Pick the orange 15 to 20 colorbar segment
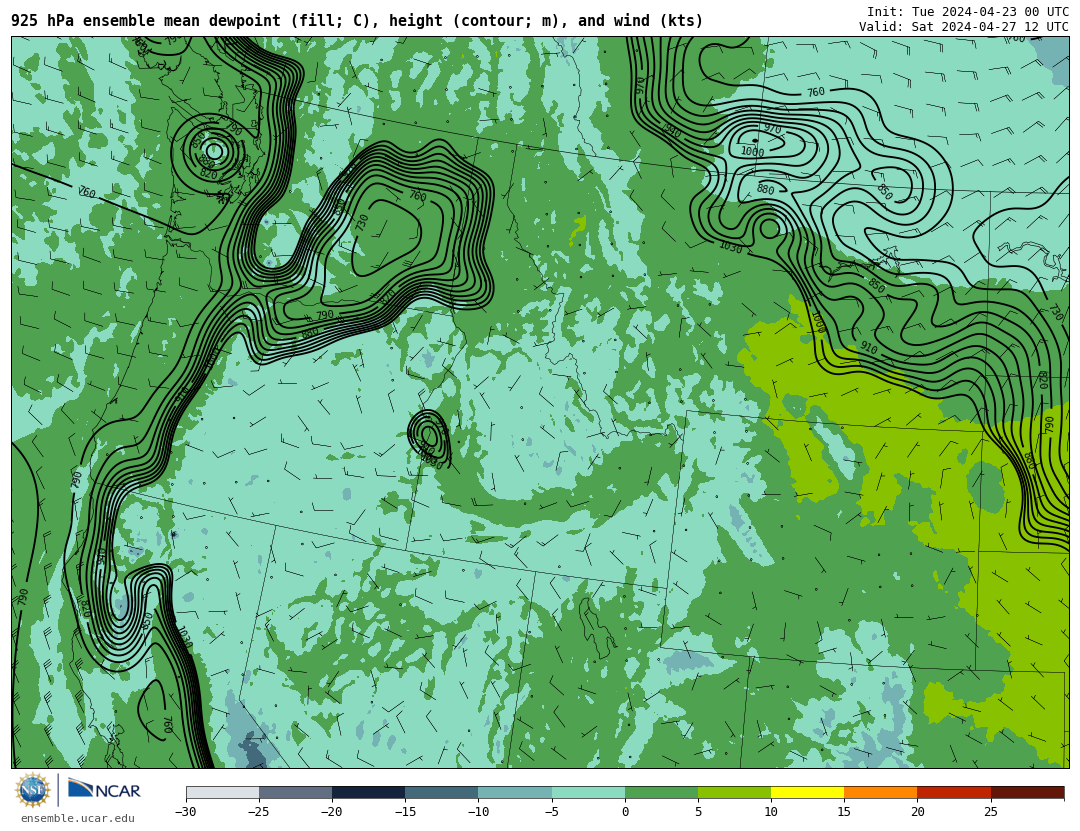 pyautogui.click(x=881, y=793)
